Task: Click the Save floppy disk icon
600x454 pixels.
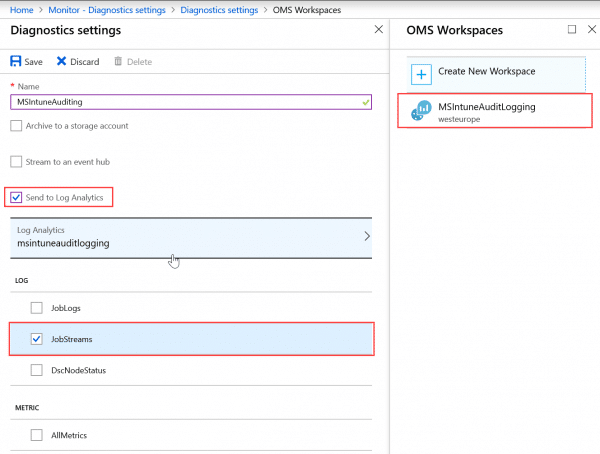Action: point(16,61)
